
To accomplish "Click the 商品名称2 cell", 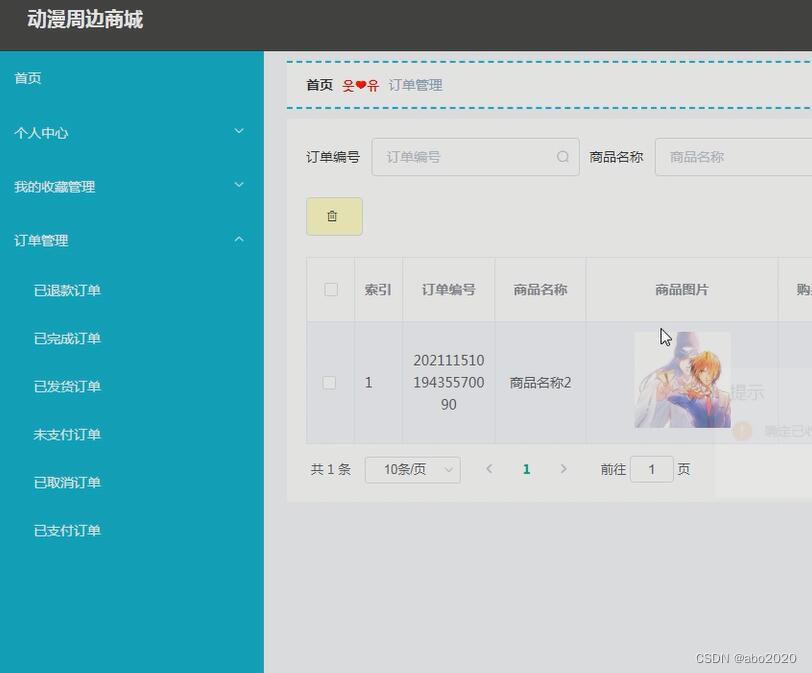I will [x=540, y=383].
